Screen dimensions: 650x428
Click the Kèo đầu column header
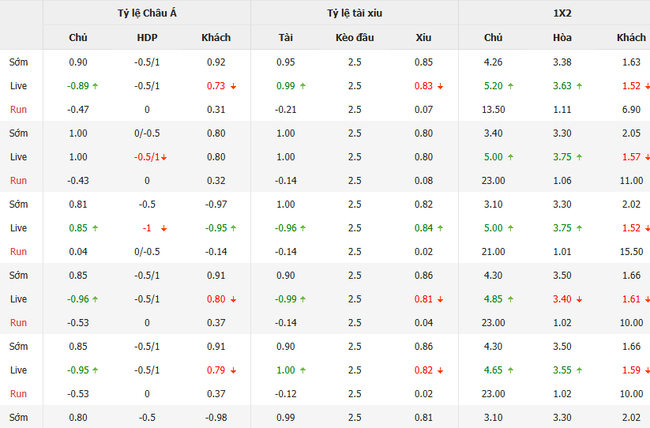(x=354, y=38)
